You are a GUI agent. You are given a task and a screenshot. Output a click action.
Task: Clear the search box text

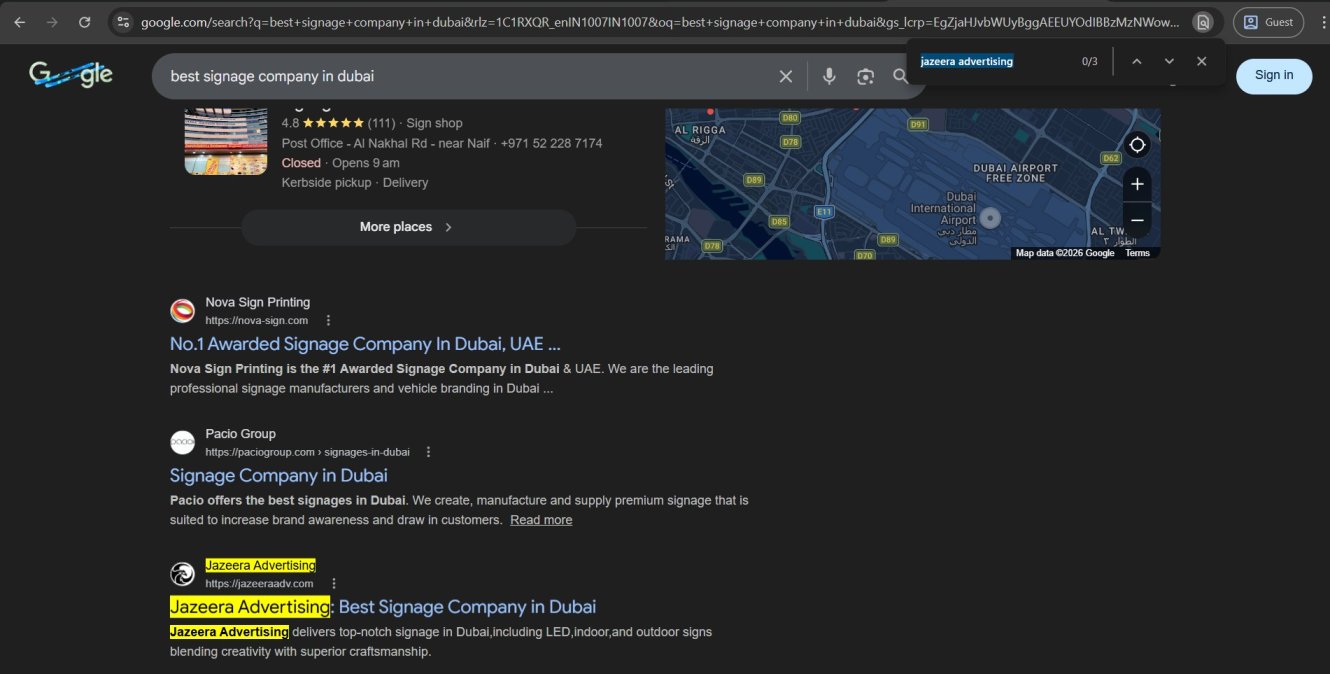(786, 76)
